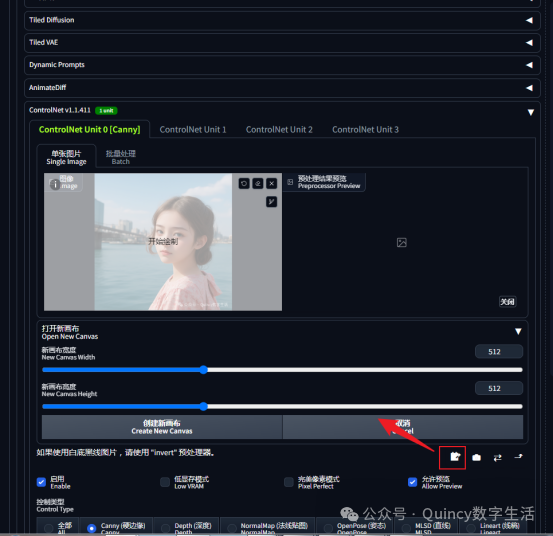Viewport: 553px width, 536px height.
Task: Click the webcam camera icon
Action: tap(476, 457)
